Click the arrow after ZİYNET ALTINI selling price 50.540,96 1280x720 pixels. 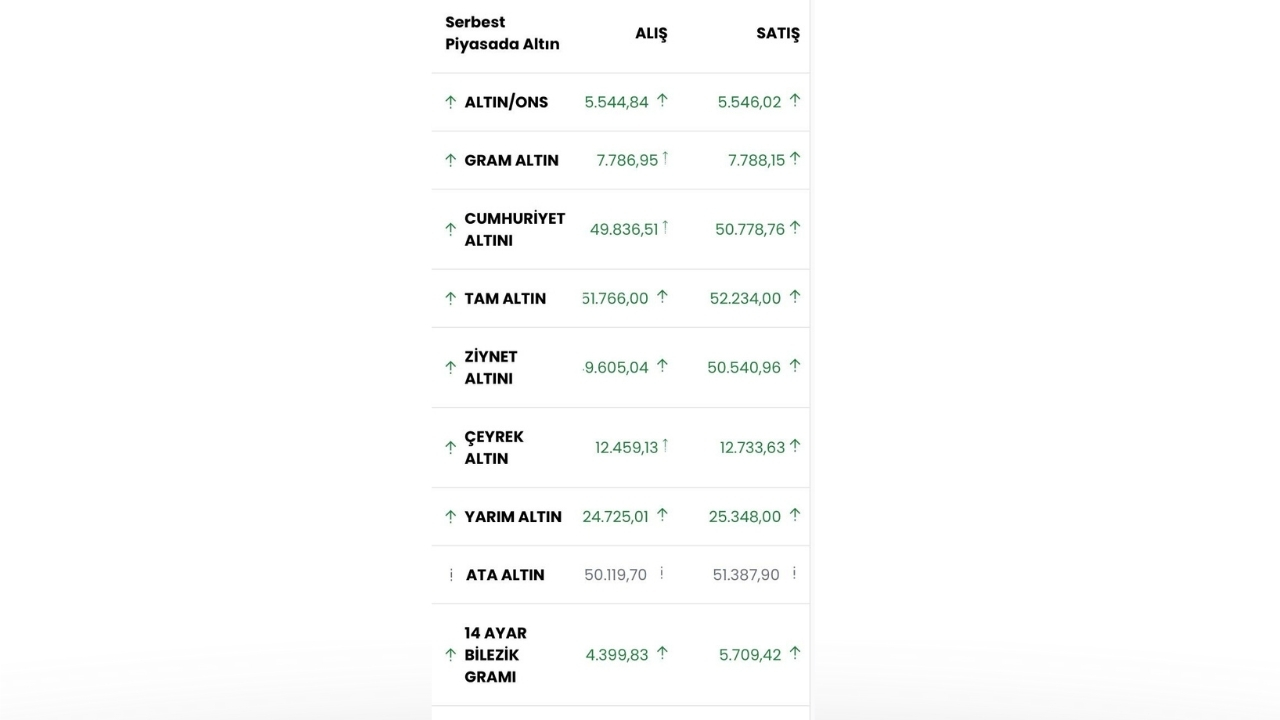[x=795, y=366]
